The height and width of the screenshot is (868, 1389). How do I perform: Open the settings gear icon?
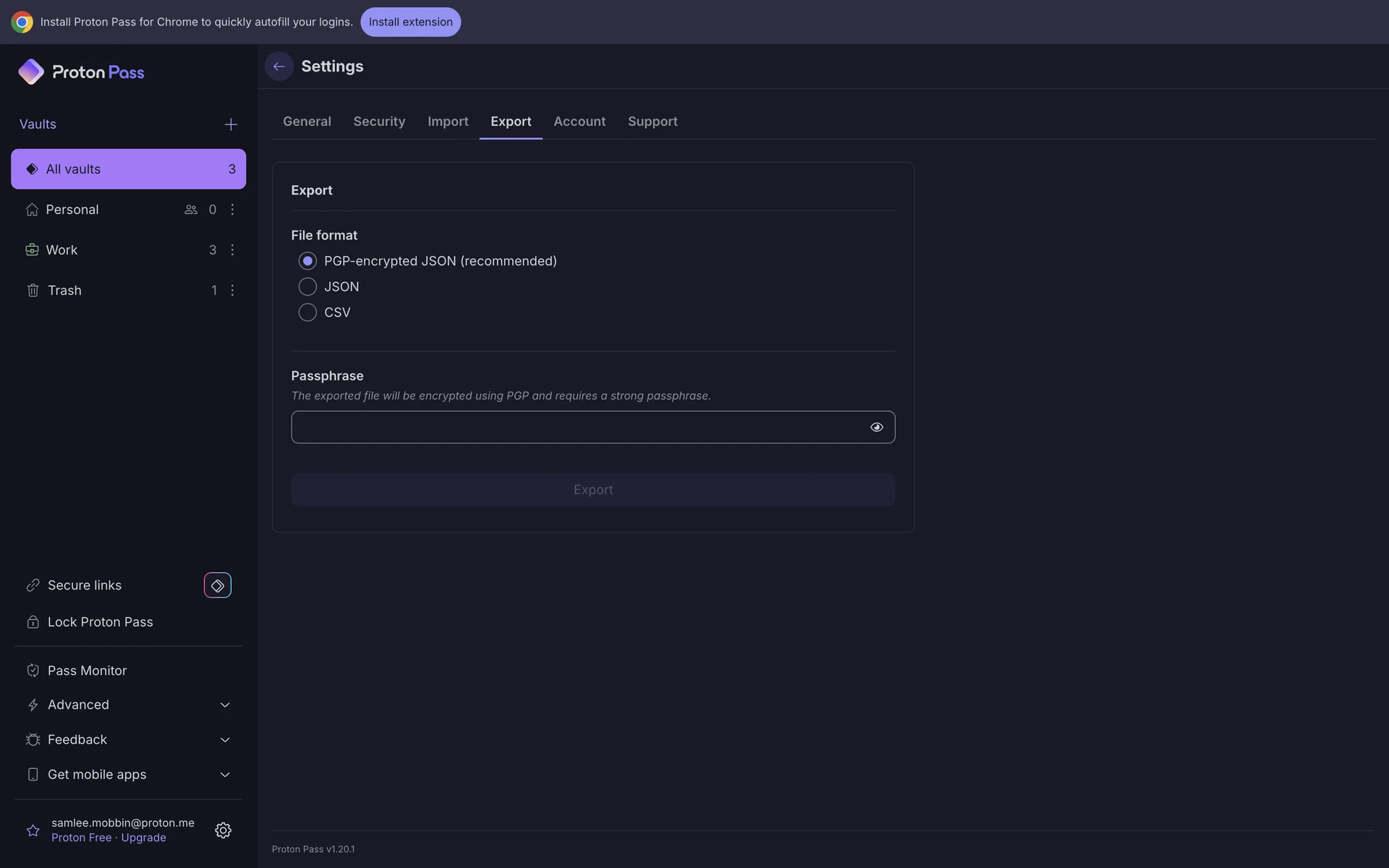223,830
